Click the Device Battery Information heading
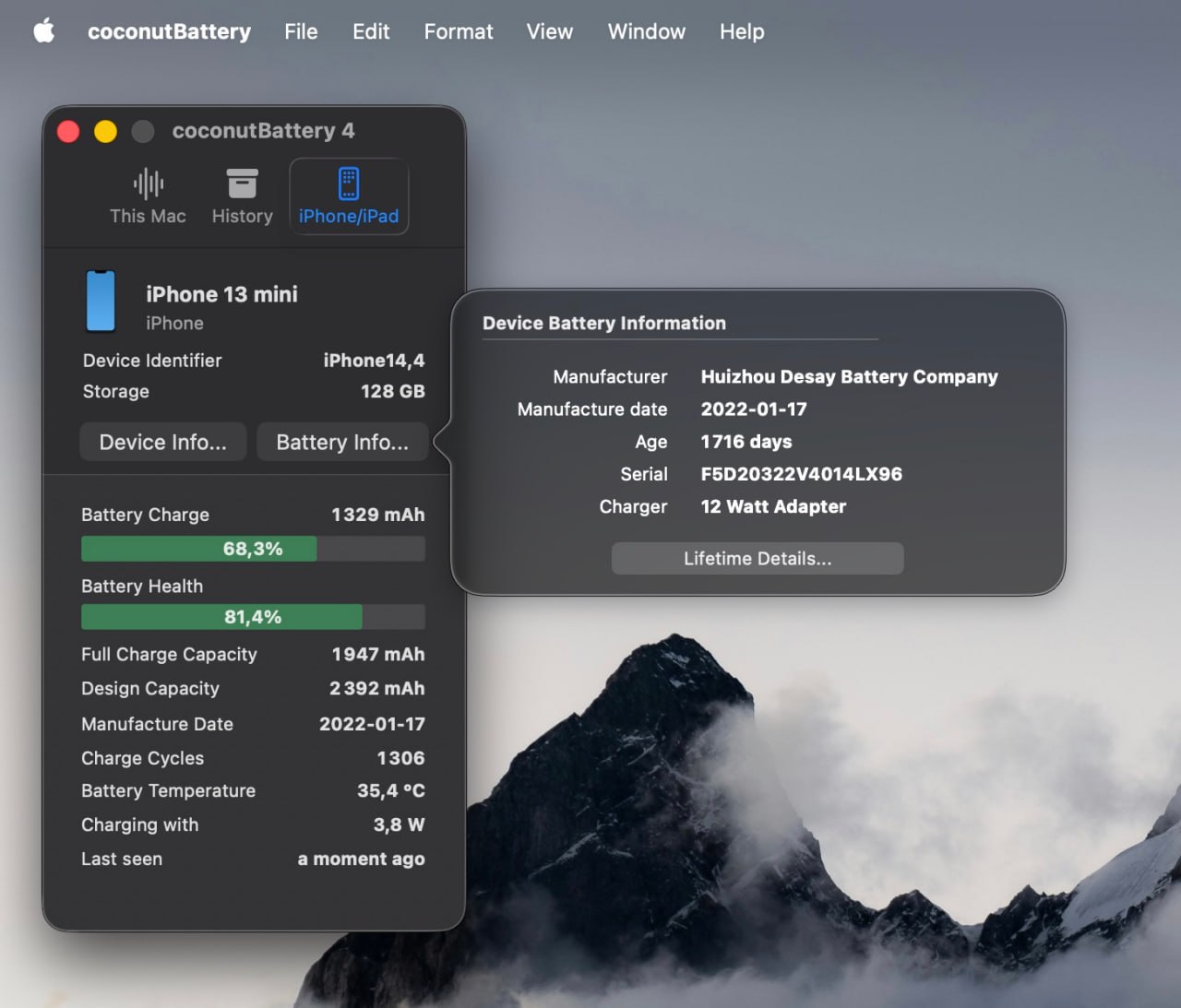This screenshot has height=1008, width=1181. [x=604, y=323]
